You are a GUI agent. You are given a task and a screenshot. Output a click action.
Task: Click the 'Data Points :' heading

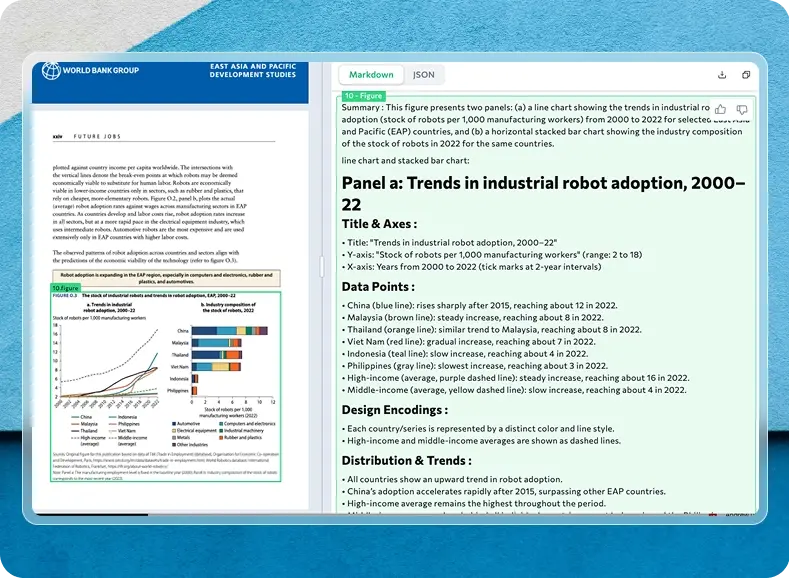(378, 287)
